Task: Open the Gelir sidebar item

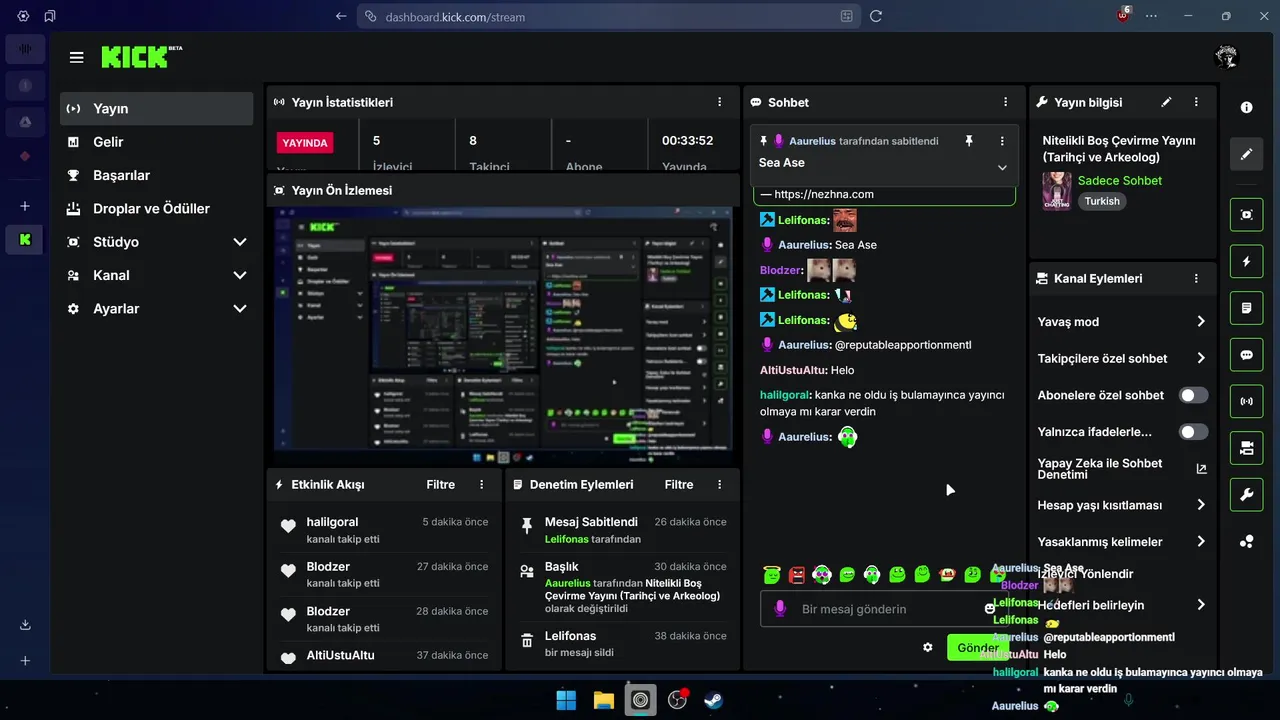Action: pos(156,142)
